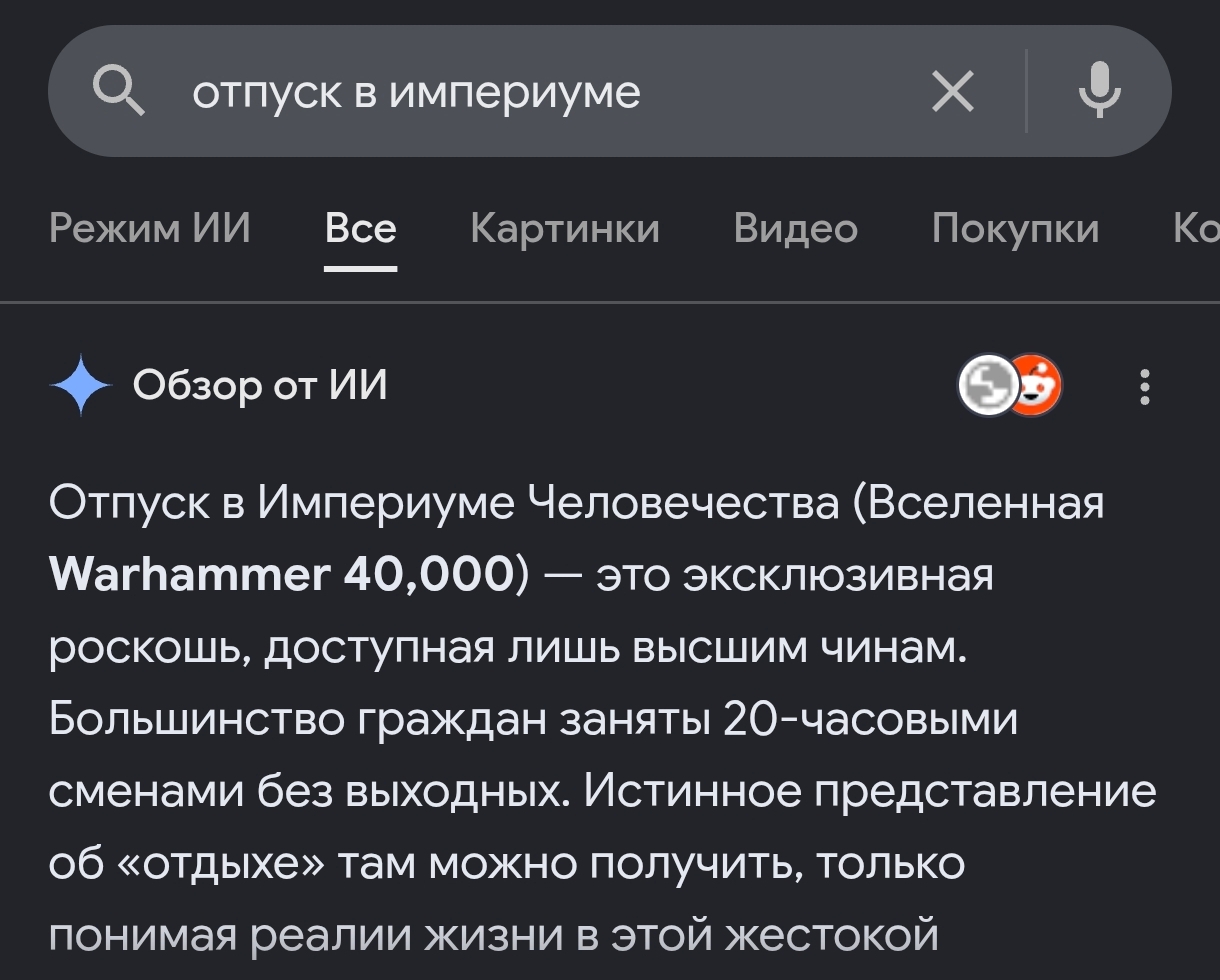
Task: Open the gray globe source icon
Action: [x=988, y=385]
